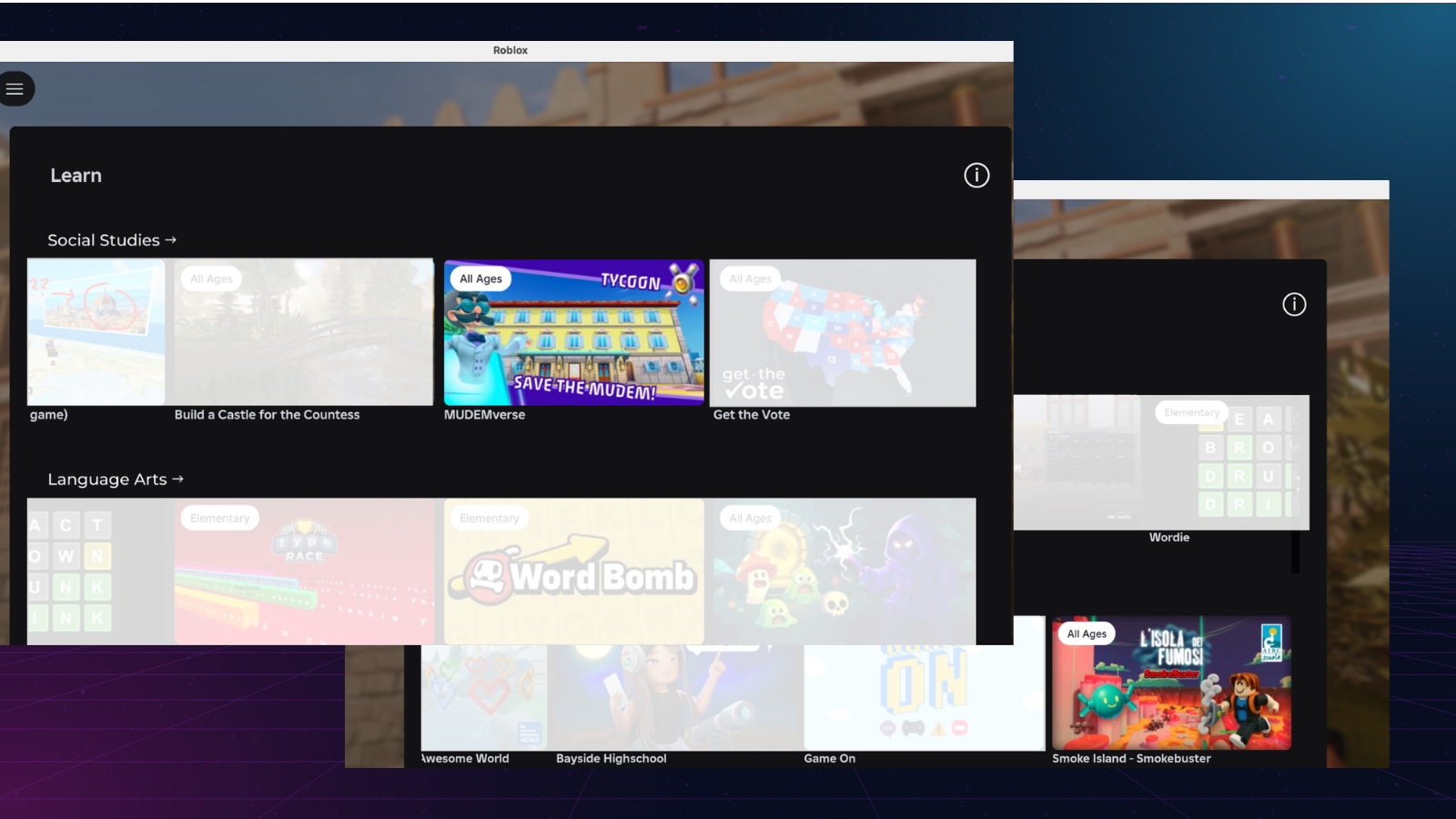Open the MUDEMverse game thumbnail

[573, 333]
